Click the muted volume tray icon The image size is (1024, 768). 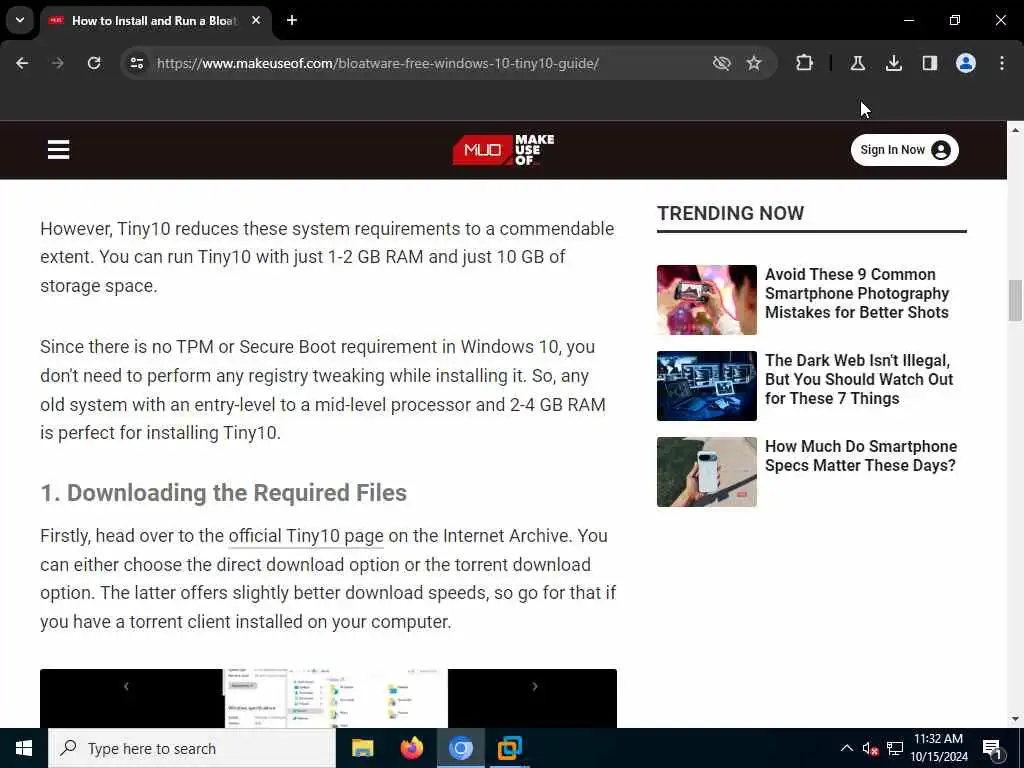tap(870, 748)
